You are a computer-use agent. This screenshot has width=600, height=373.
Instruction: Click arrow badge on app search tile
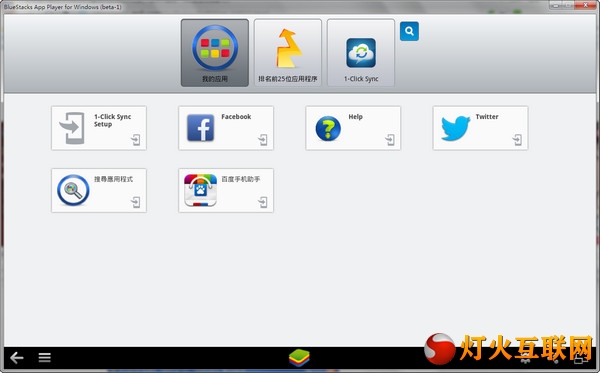point(136,202)
